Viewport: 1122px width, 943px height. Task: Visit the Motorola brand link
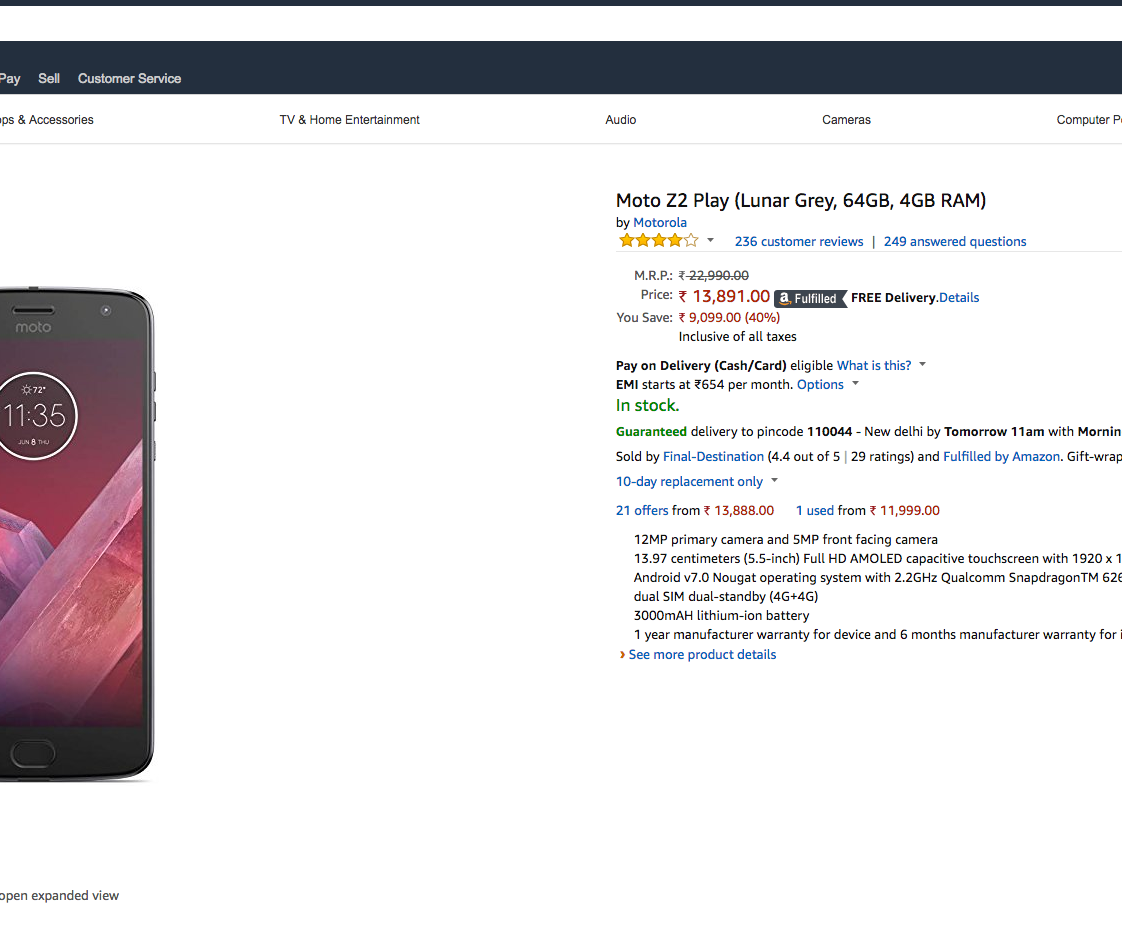pyautogui.click(x=660, y=223)
